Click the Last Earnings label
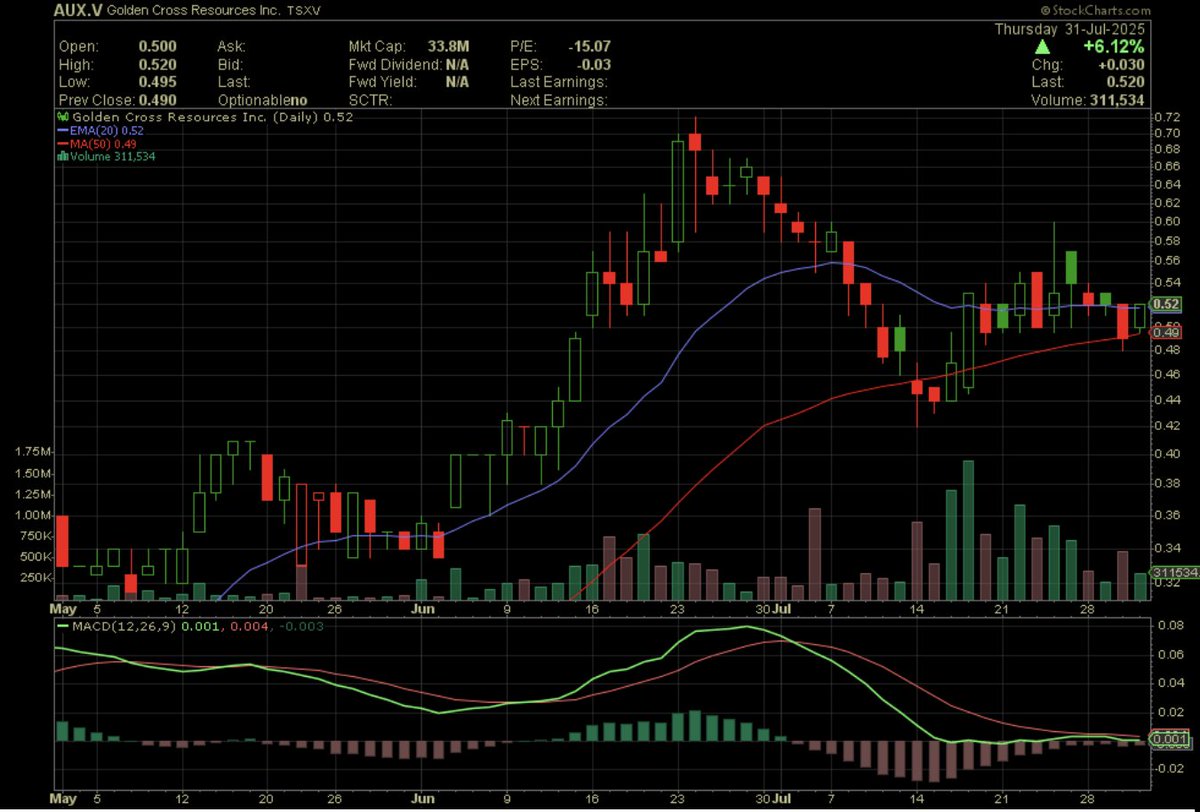Screen dimensions: 1200x812 click(558, 83)
